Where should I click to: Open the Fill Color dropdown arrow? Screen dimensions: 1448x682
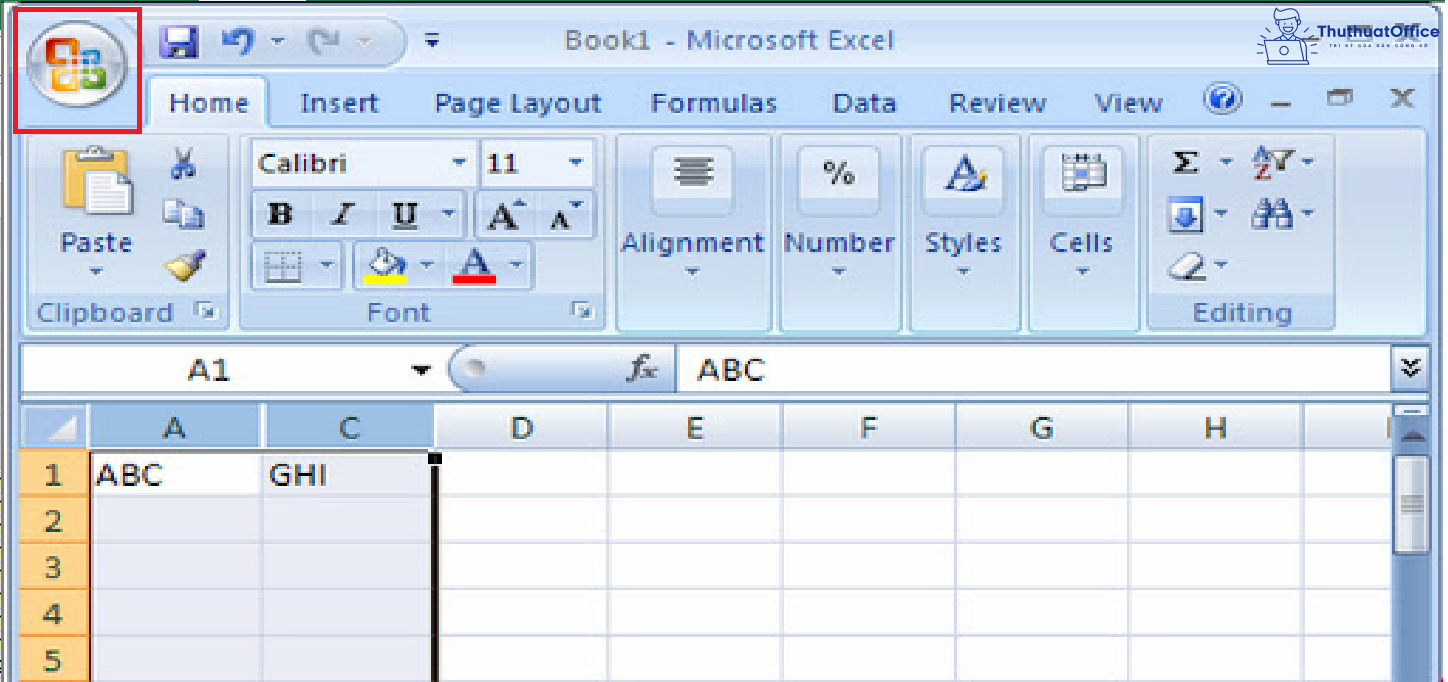coord(426,265)
